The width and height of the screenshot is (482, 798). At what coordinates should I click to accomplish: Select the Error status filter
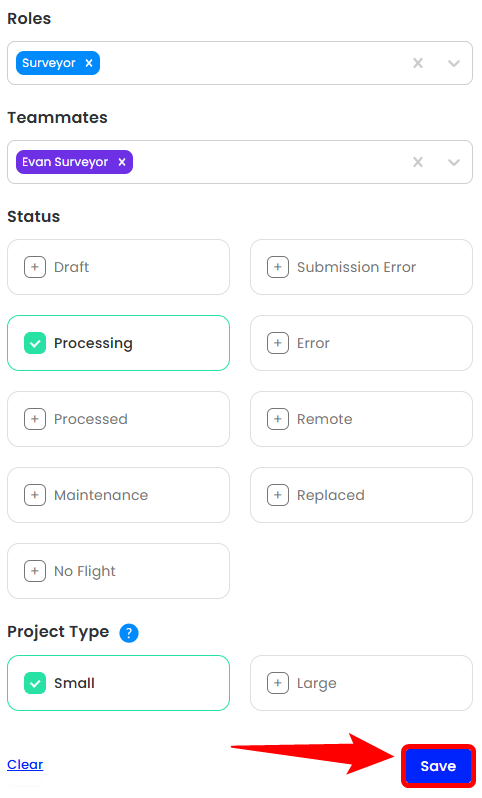tap(361, 343)
